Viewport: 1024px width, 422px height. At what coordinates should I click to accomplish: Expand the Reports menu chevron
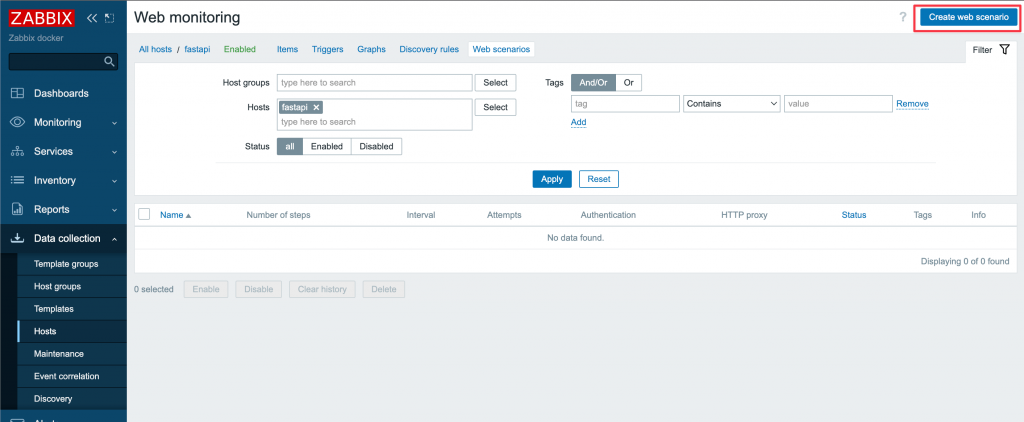pos(114,210)
